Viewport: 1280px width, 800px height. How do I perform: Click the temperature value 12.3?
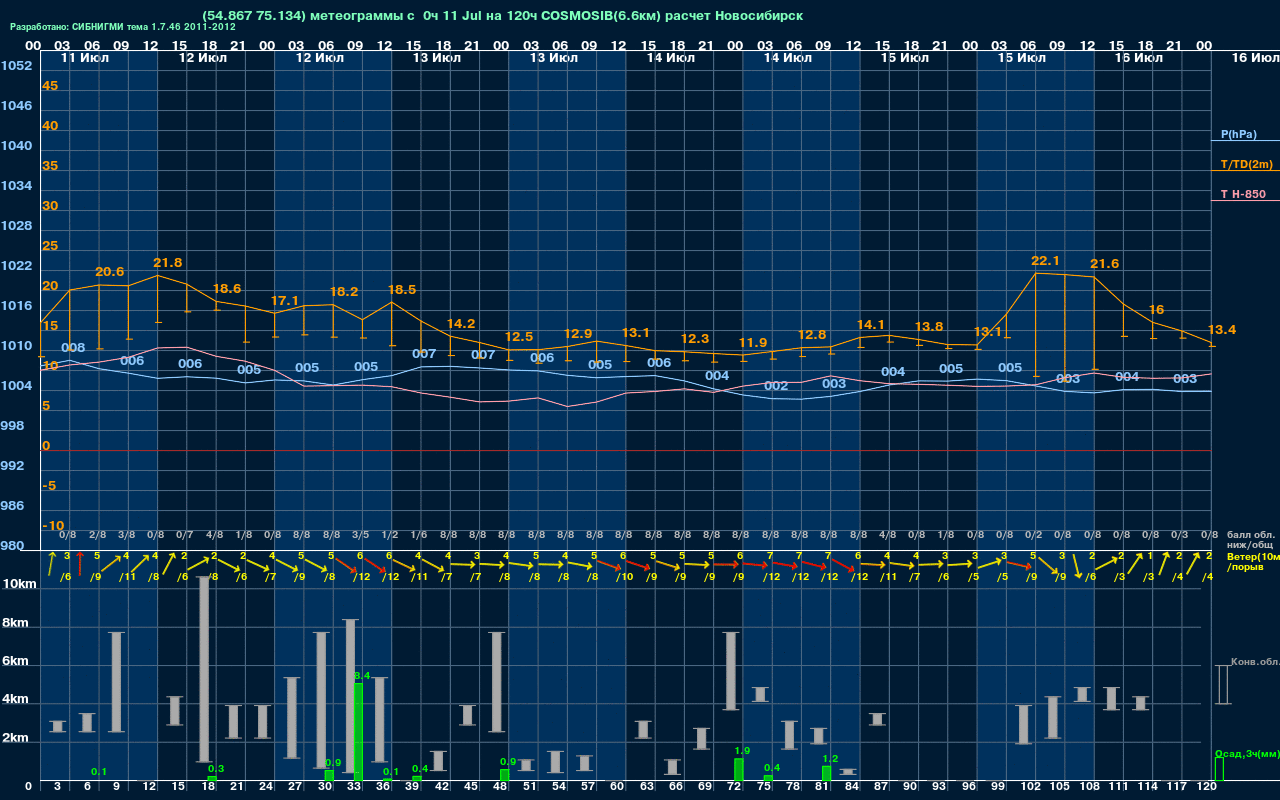coord(694,339)
